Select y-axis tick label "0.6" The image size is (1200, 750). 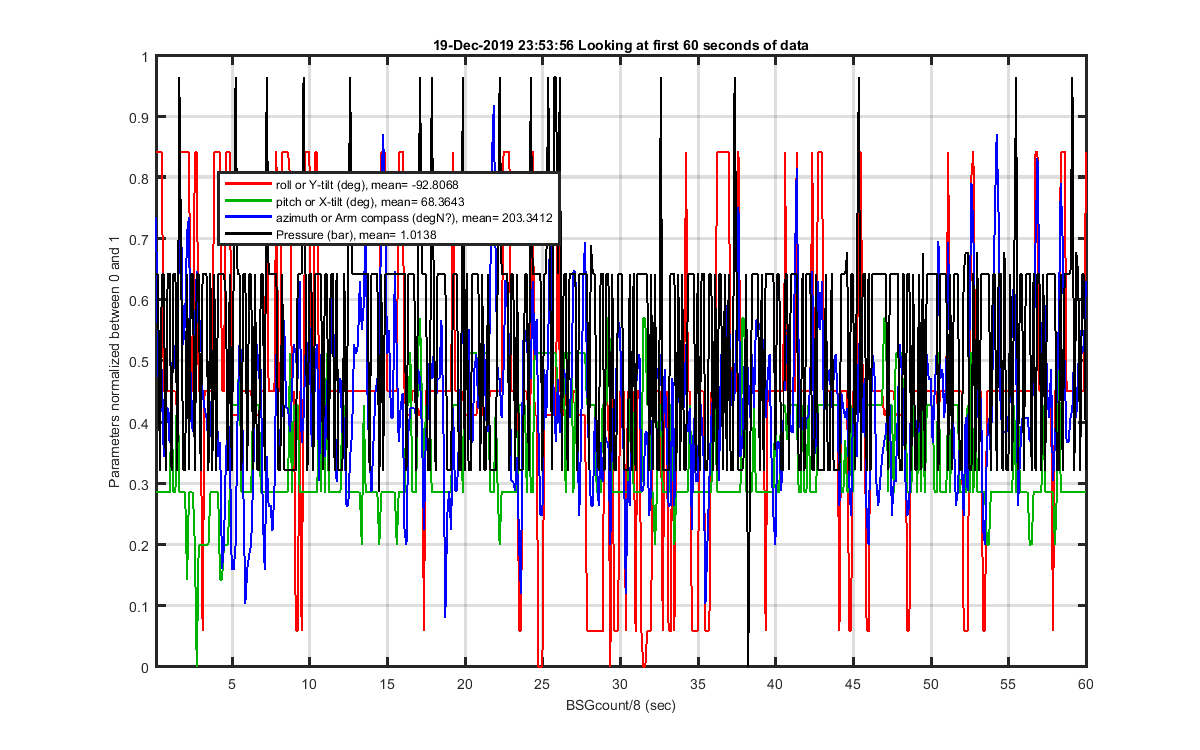tap(139, 302)
